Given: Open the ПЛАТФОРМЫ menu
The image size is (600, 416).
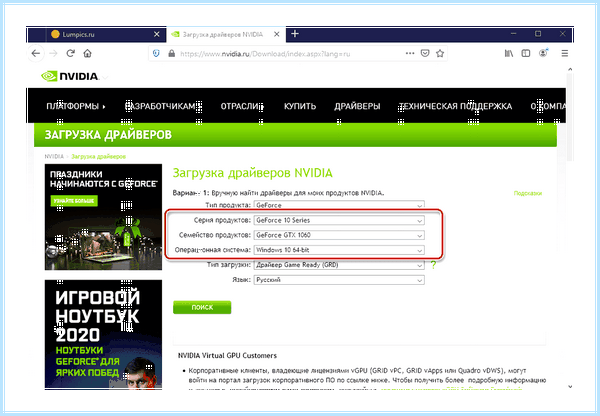Looking at the screenshot, I should point(76,106).
